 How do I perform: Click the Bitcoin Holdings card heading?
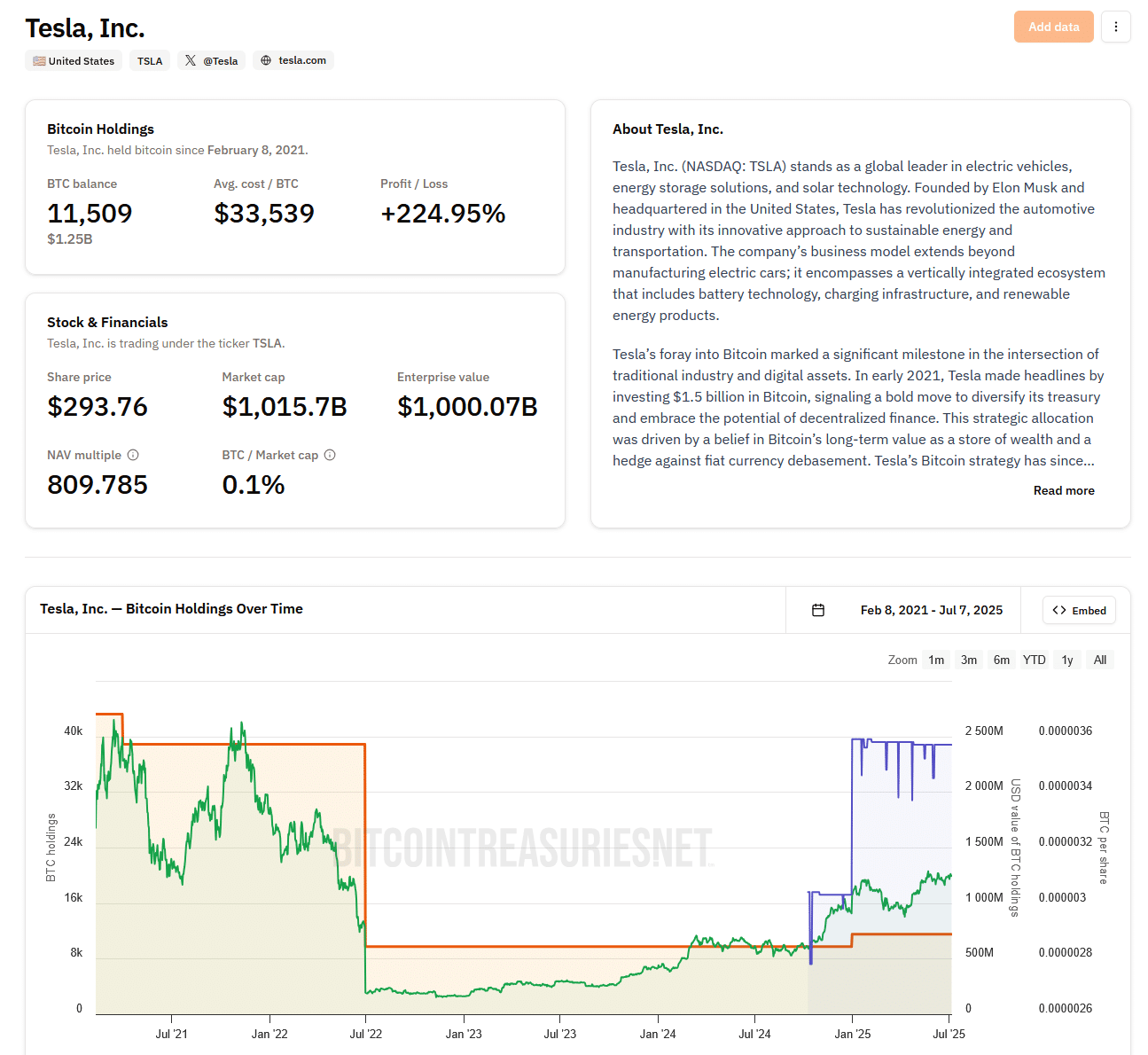101,129
